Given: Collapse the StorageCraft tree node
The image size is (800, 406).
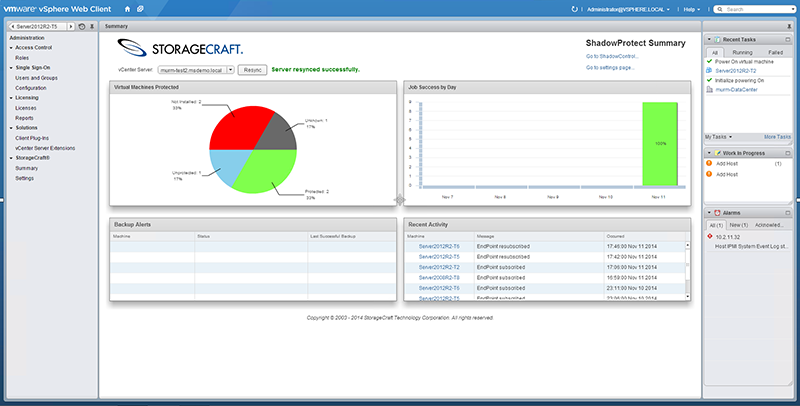Looking at the screenshot, I should click(11, 158).
